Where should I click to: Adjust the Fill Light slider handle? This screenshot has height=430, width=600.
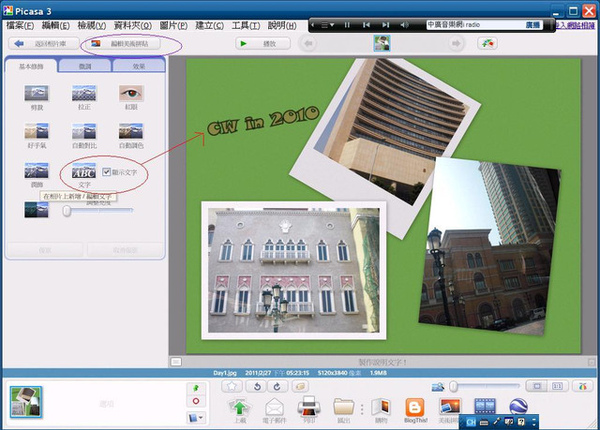(67, 210)
